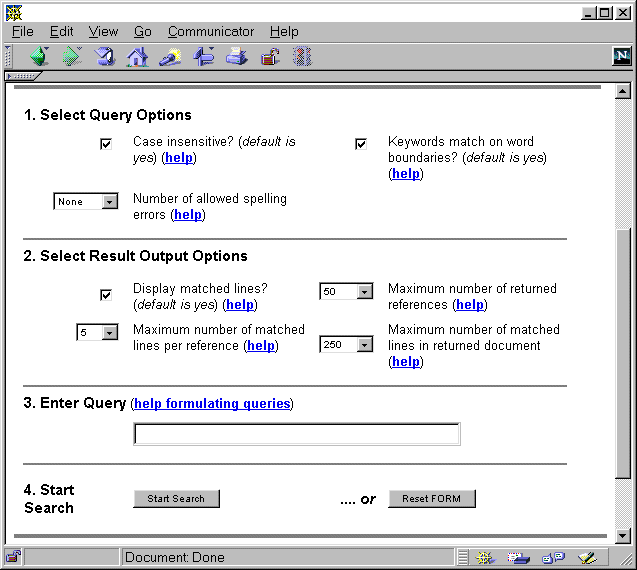Screen dimensions: 637x570
Task: Click the Reload page toolbar icon
Action: click(x=104, y=57)
